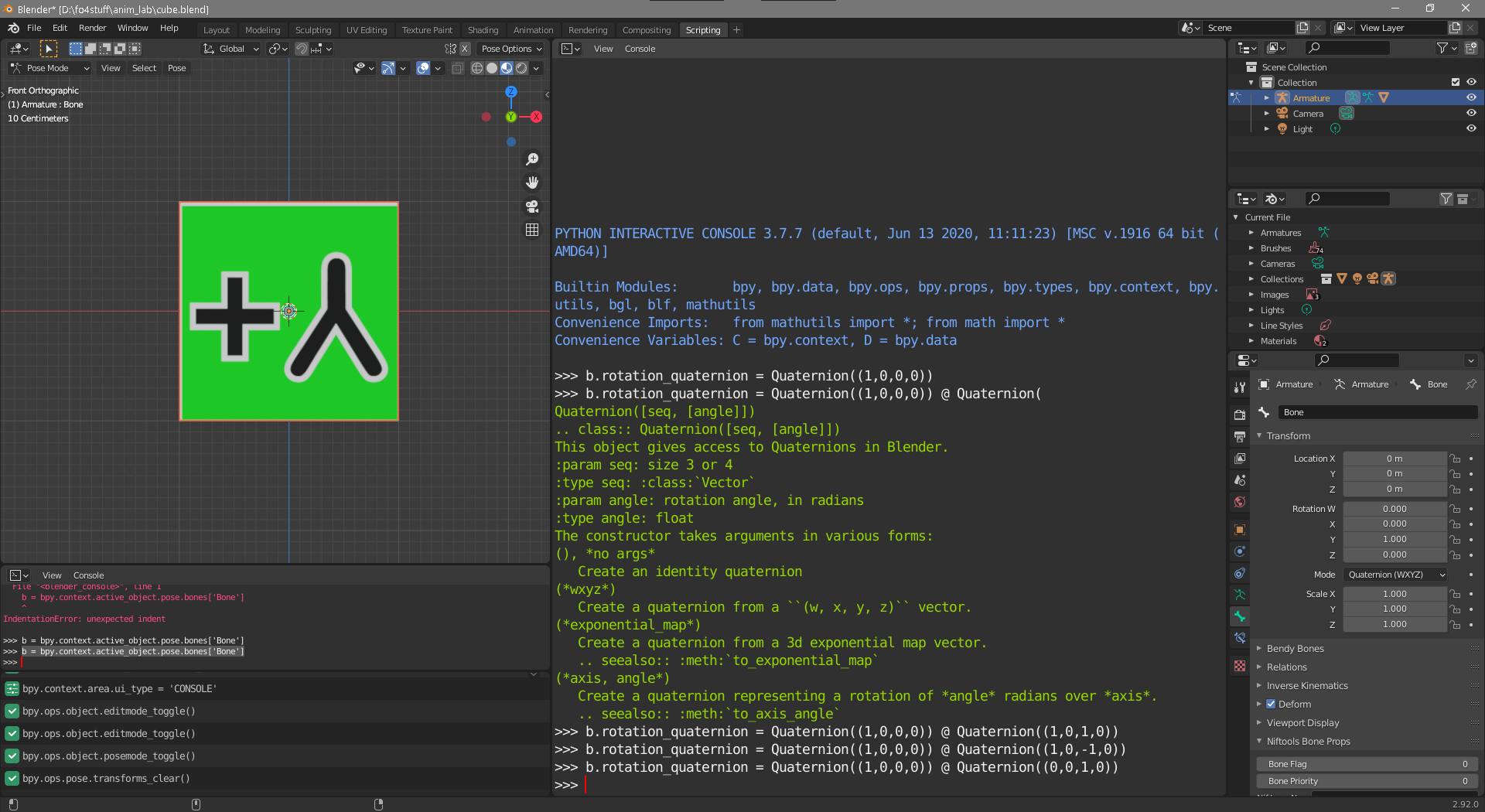Adjust the Bone Flag slider field
This screenshot has width=1485, height=812.
pyautogui.click(x=1367, y=764)
